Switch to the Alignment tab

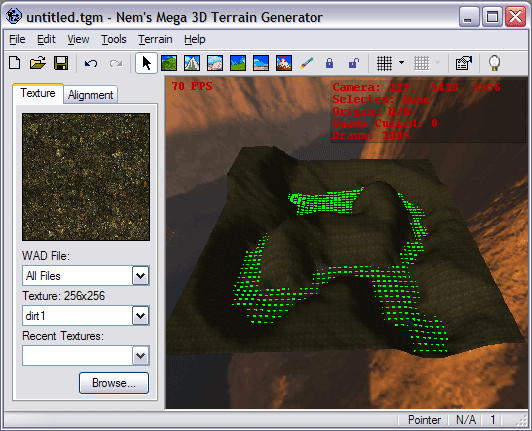click(90, 95)
